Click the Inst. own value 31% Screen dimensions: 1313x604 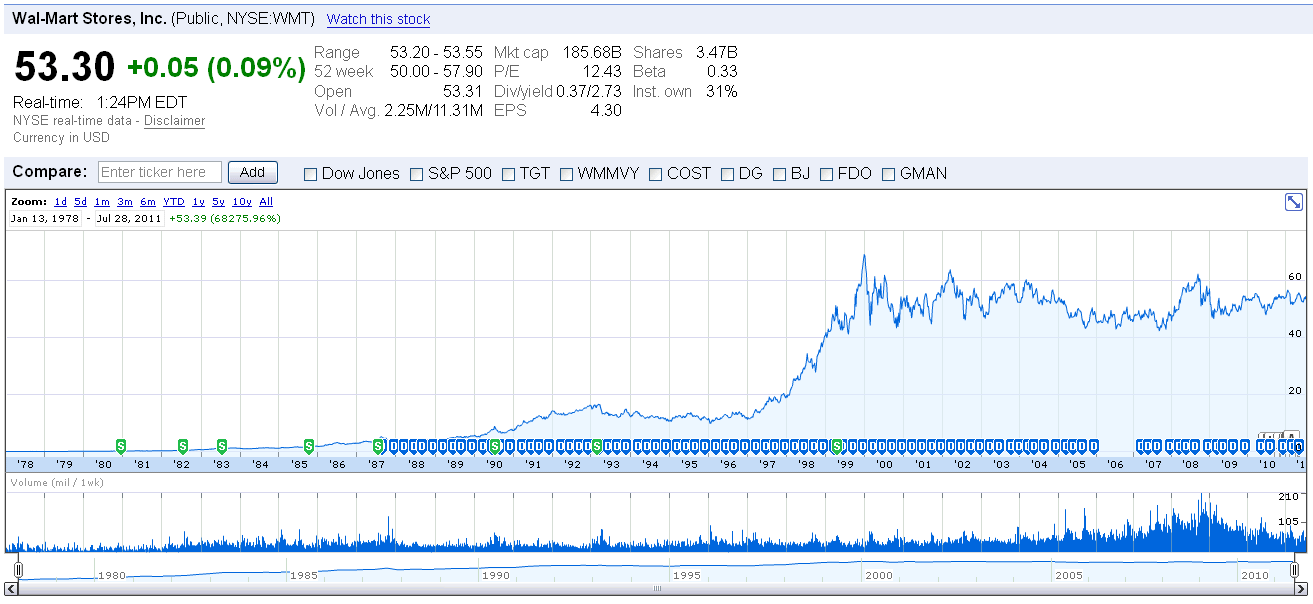724,91
